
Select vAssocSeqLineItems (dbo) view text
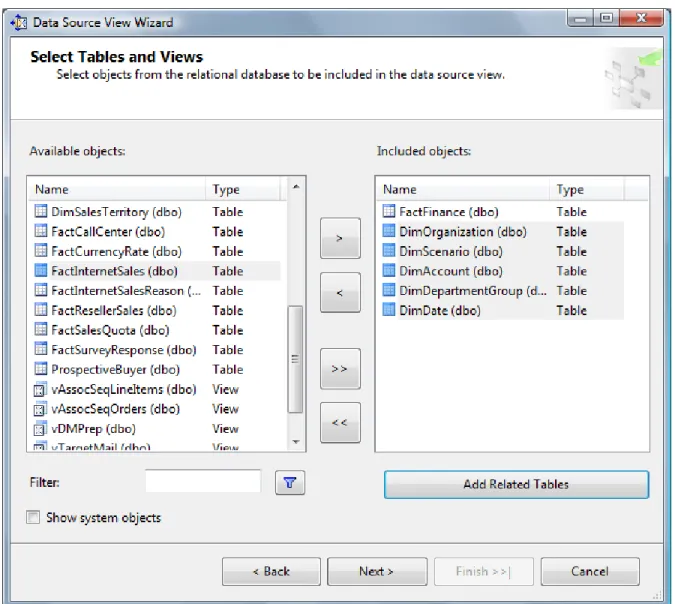point(124,390)
